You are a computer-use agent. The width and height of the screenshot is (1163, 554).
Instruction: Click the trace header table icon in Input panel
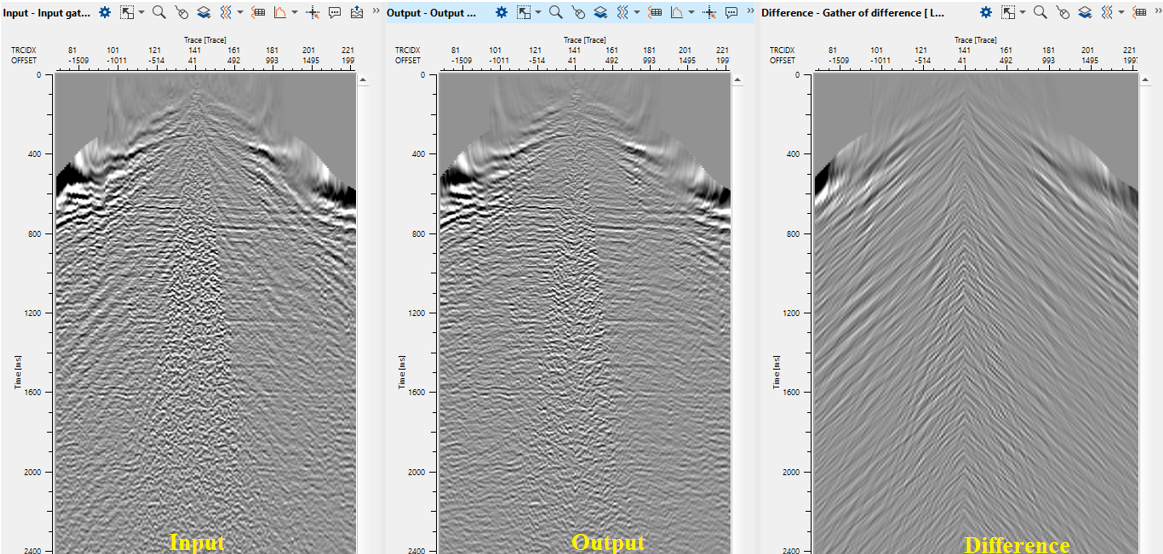[257, 13]
